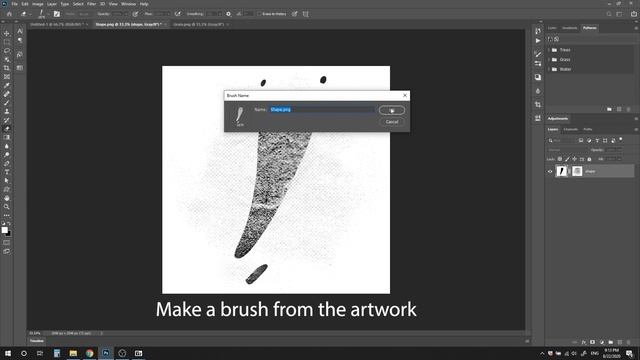Click Cancel in Brush Name dialog
Image resolution: width=640 pixels, height=360 pixels.
(x=391, y=122)
